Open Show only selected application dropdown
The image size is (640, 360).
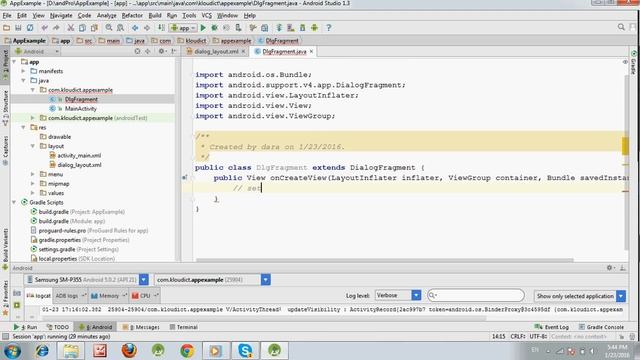(x=621, y=296)
